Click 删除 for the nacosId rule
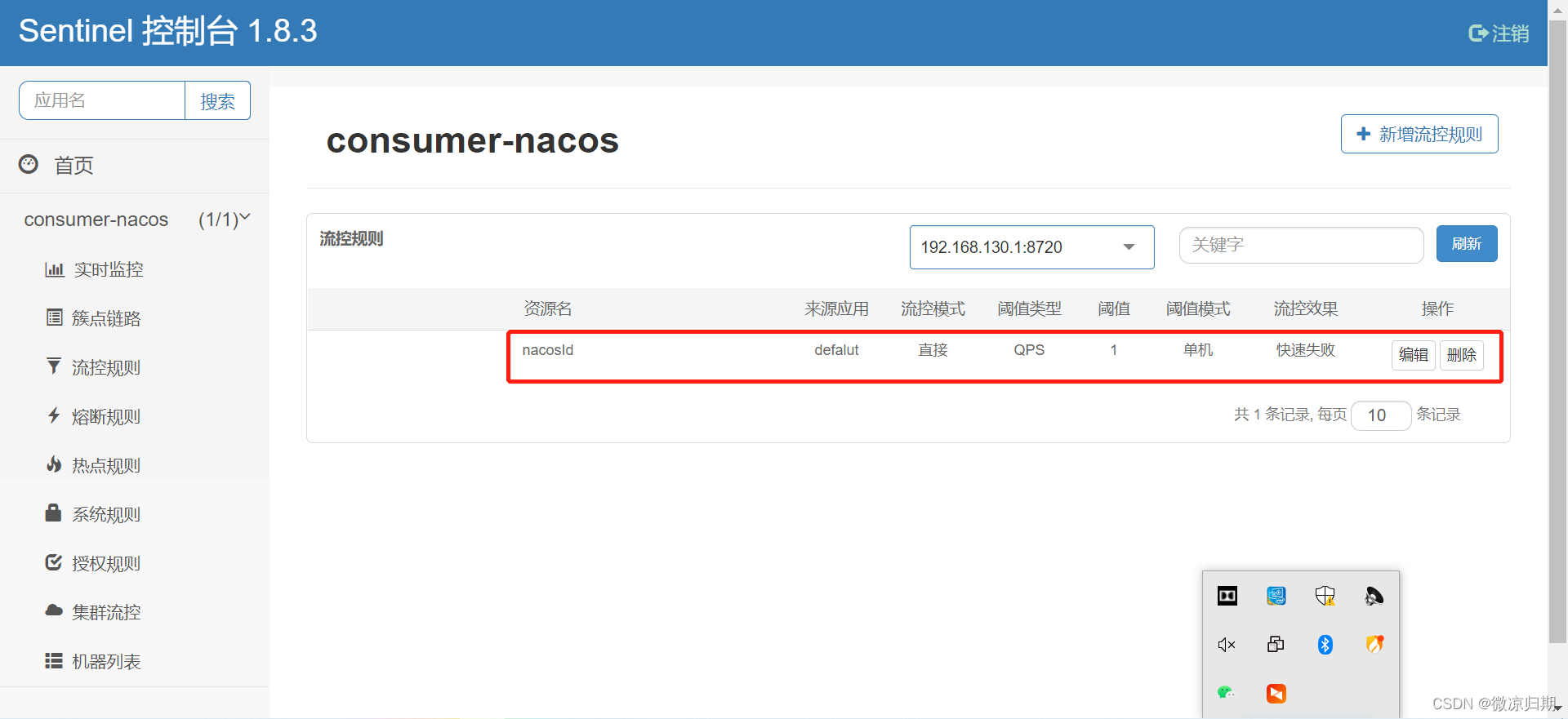1568x719 pixels. point(1462,355)
